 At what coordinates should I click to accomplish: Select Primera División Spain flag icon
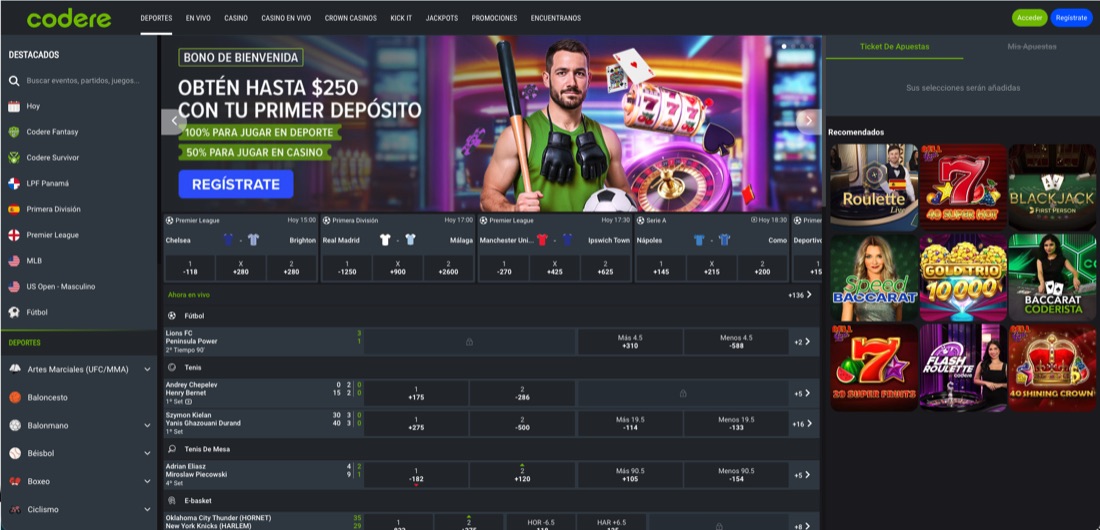13,209
